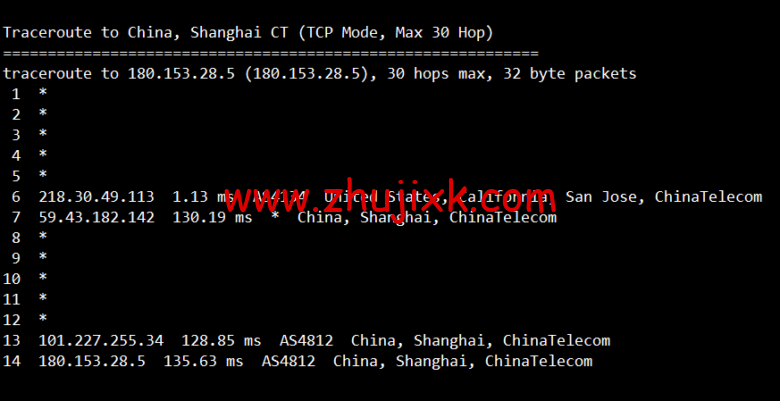The image size is (780, 401).
Task: Click hop 6 IP 218.30.49.113
Action: (97, 197)
